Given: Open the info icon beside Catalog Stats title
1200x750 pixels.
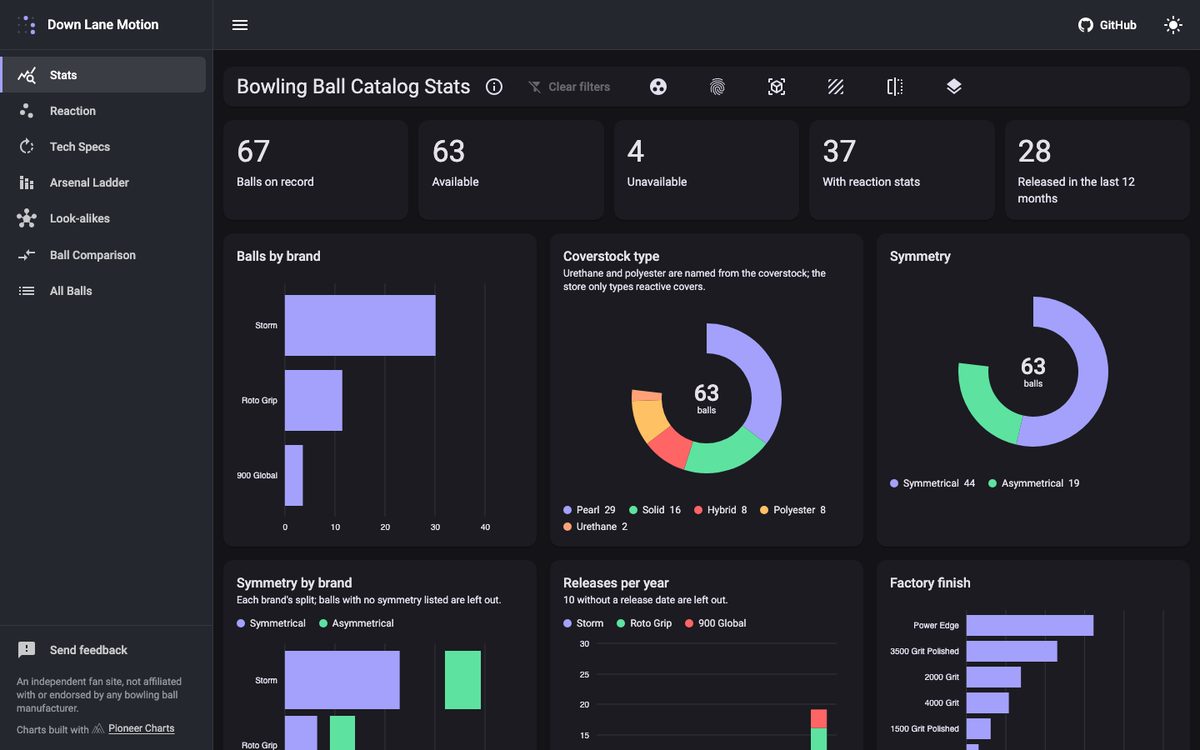Looking at the screenshot, I should point(494,87).
